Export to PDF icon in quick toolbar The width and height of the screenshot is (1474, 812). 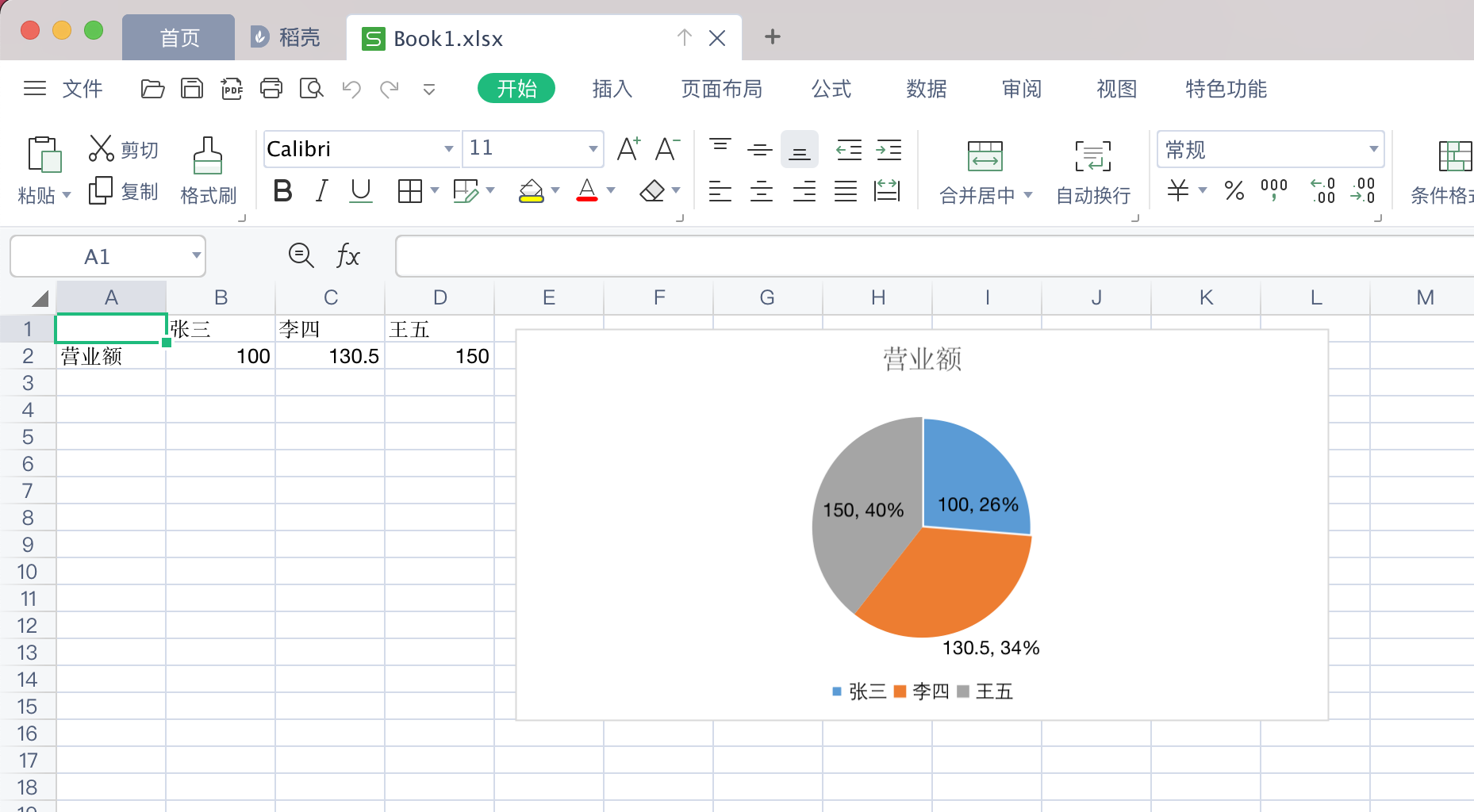point(232,88)
